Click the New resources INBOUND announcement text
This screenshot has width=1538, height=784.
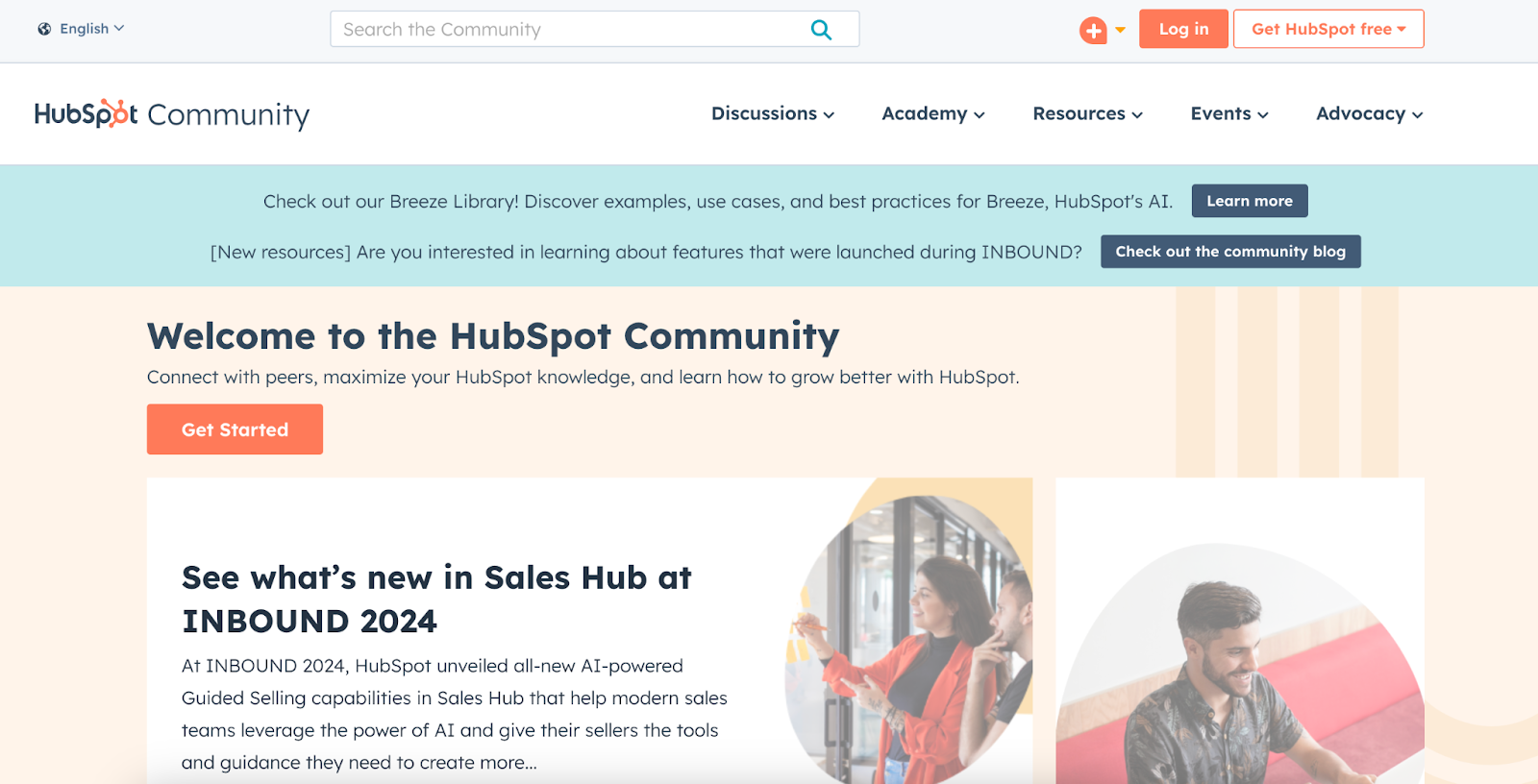pyautogui.click(x=646, y=253)
